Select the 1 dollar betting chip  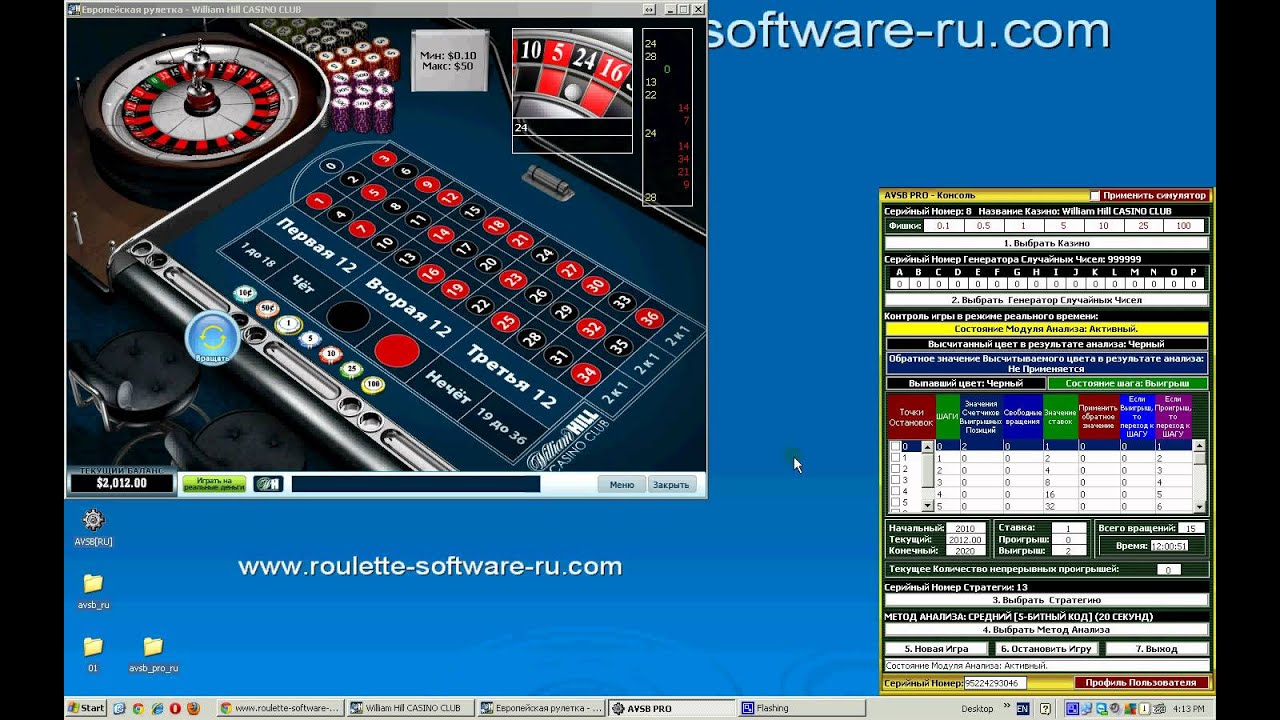pyautogui.click(x=289, y=324)
